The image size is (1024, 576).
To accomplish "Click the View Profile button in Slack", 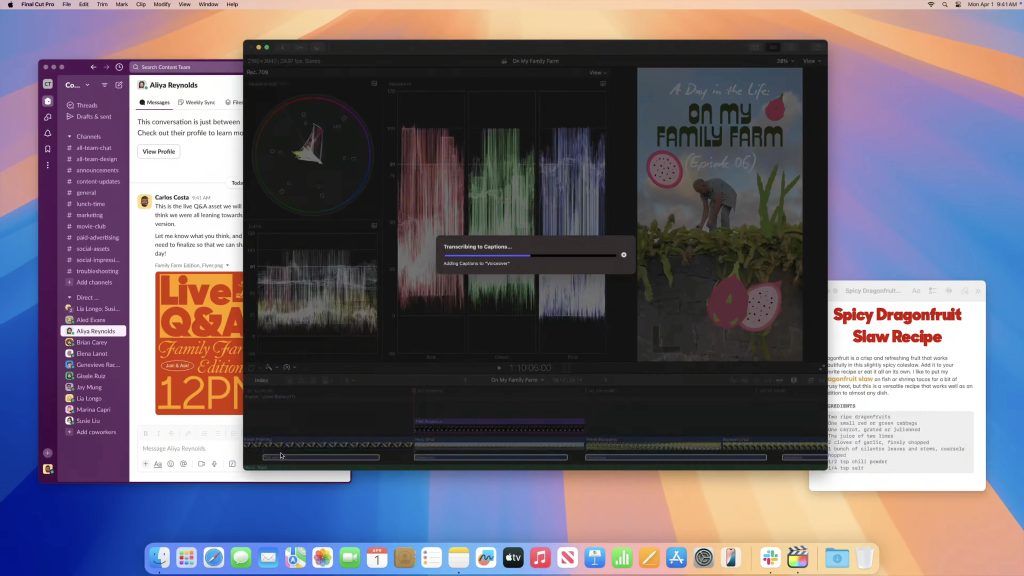I will click(158, 151).
